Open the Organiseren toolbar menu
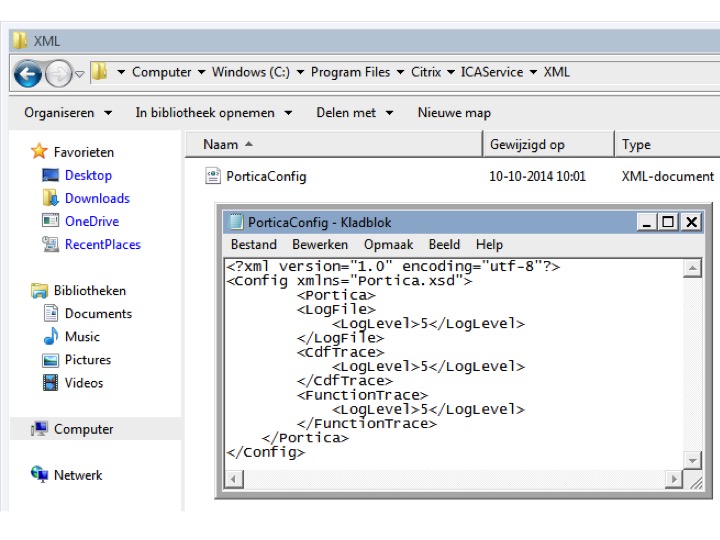This screenshot has width=720, height=540. point(68,113)
